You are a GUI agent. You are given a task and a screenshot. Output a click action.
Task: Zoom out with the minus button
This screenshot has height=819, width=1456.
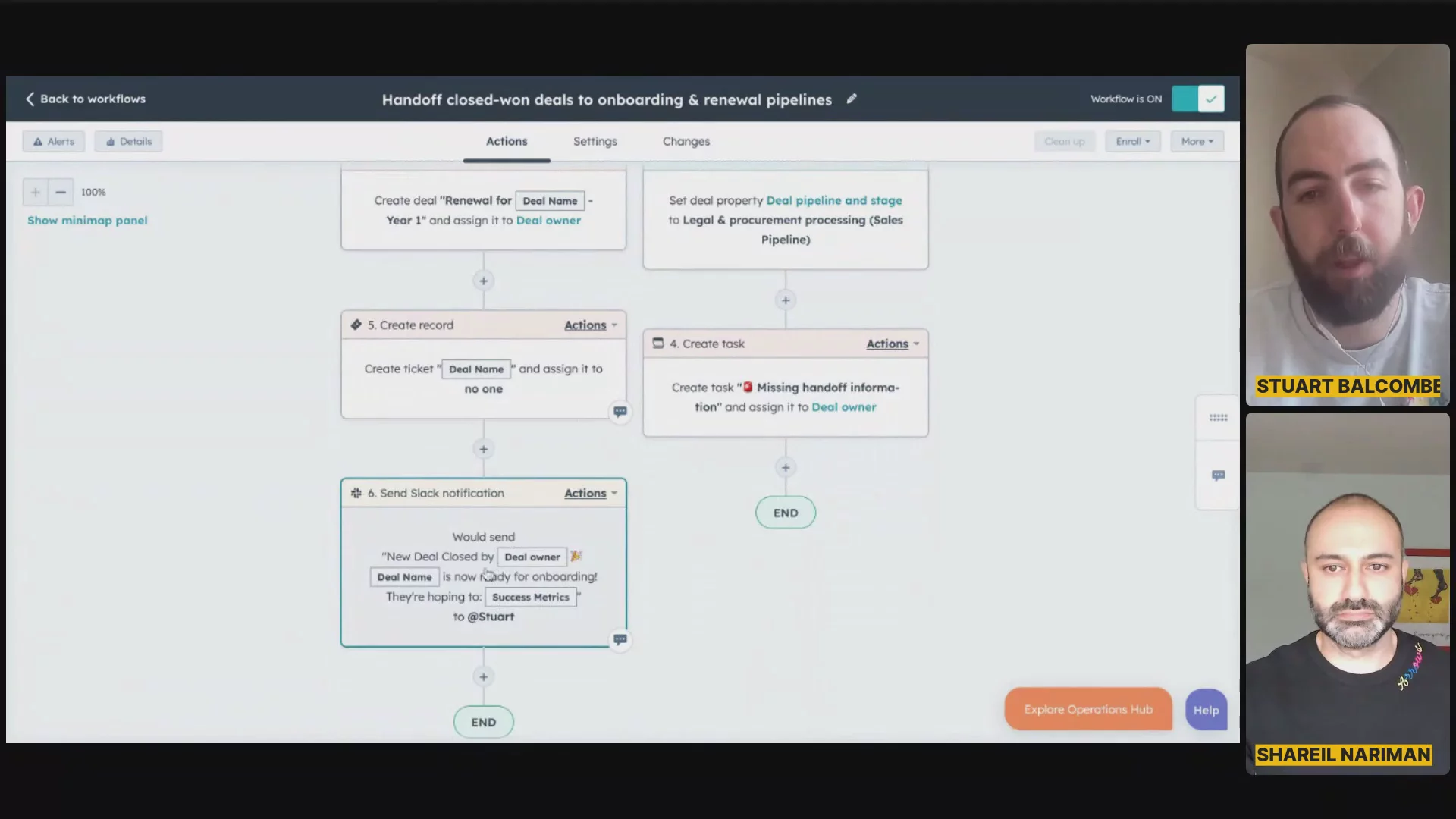coord(61,193)
